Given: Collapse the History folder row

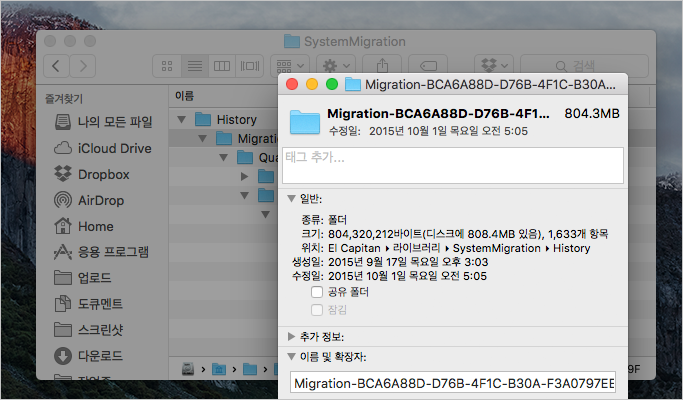Looking at the screenshot, I should [x=182, y=119].
